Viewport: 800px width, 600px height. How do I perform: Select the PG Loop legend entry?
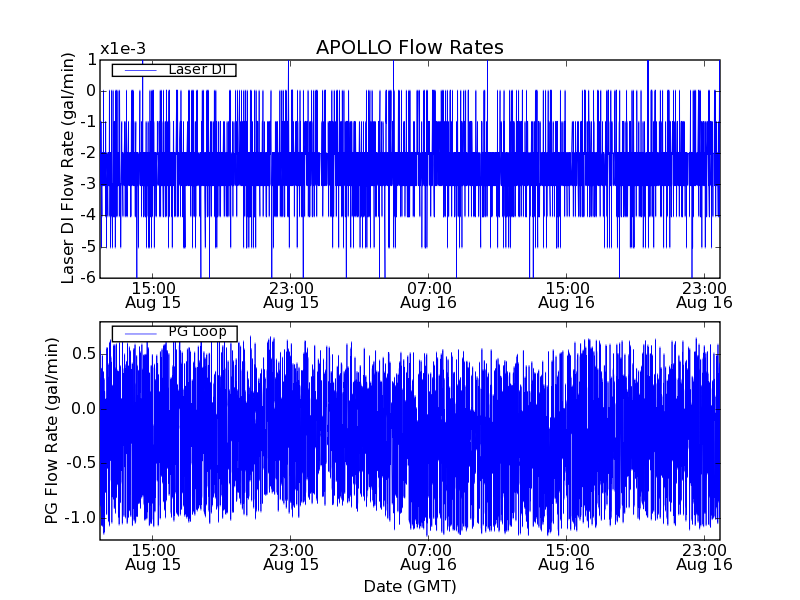(196, 333)
